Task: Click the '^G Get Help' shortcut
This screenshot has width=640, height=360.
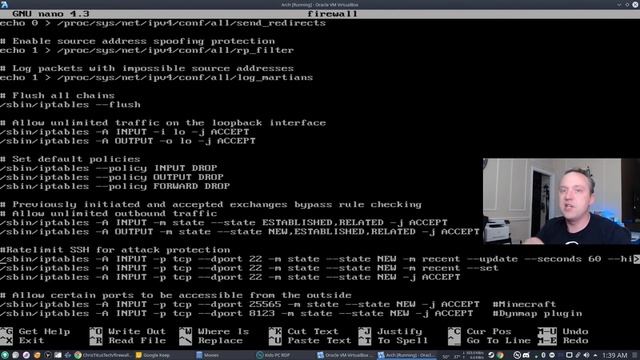Action: click(x=36, y=331)
